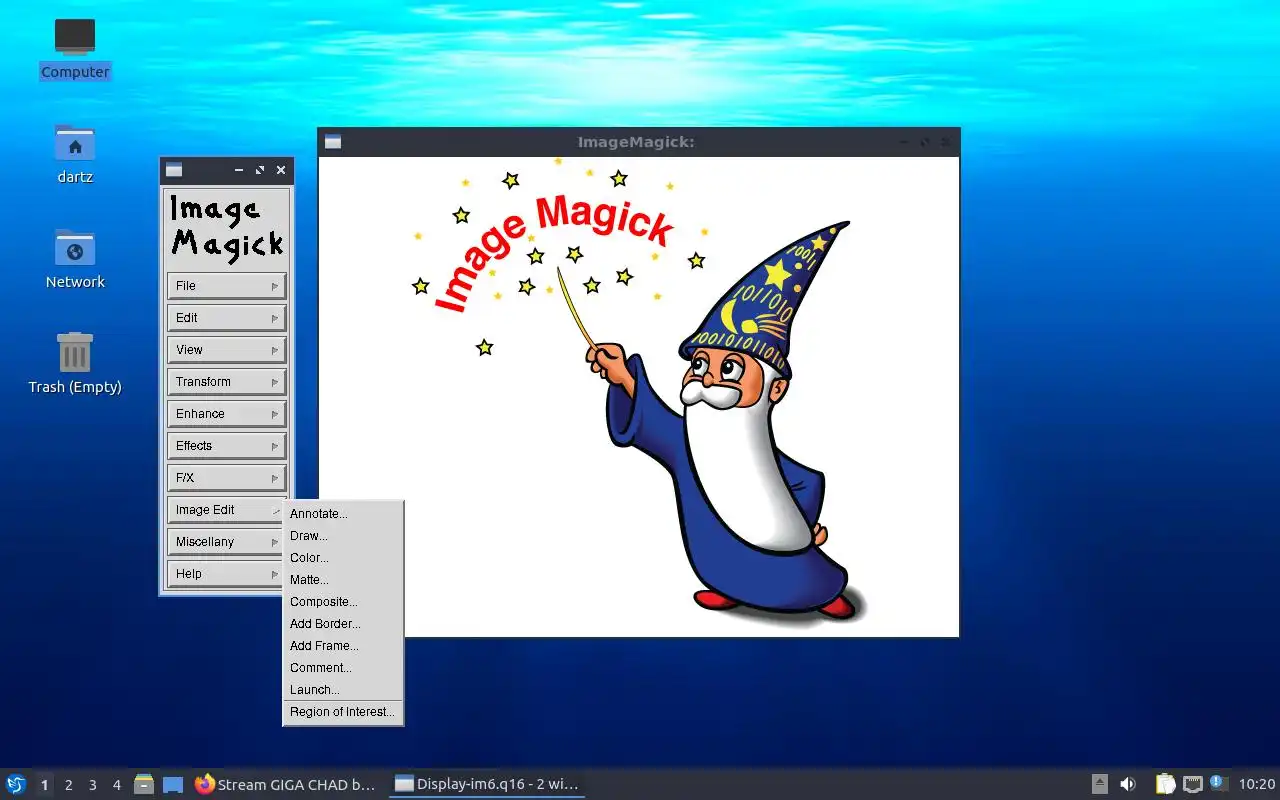Switch to workspace 3
The height and width of the screenshot is (800, 1280).
click(x=92, y=785)
